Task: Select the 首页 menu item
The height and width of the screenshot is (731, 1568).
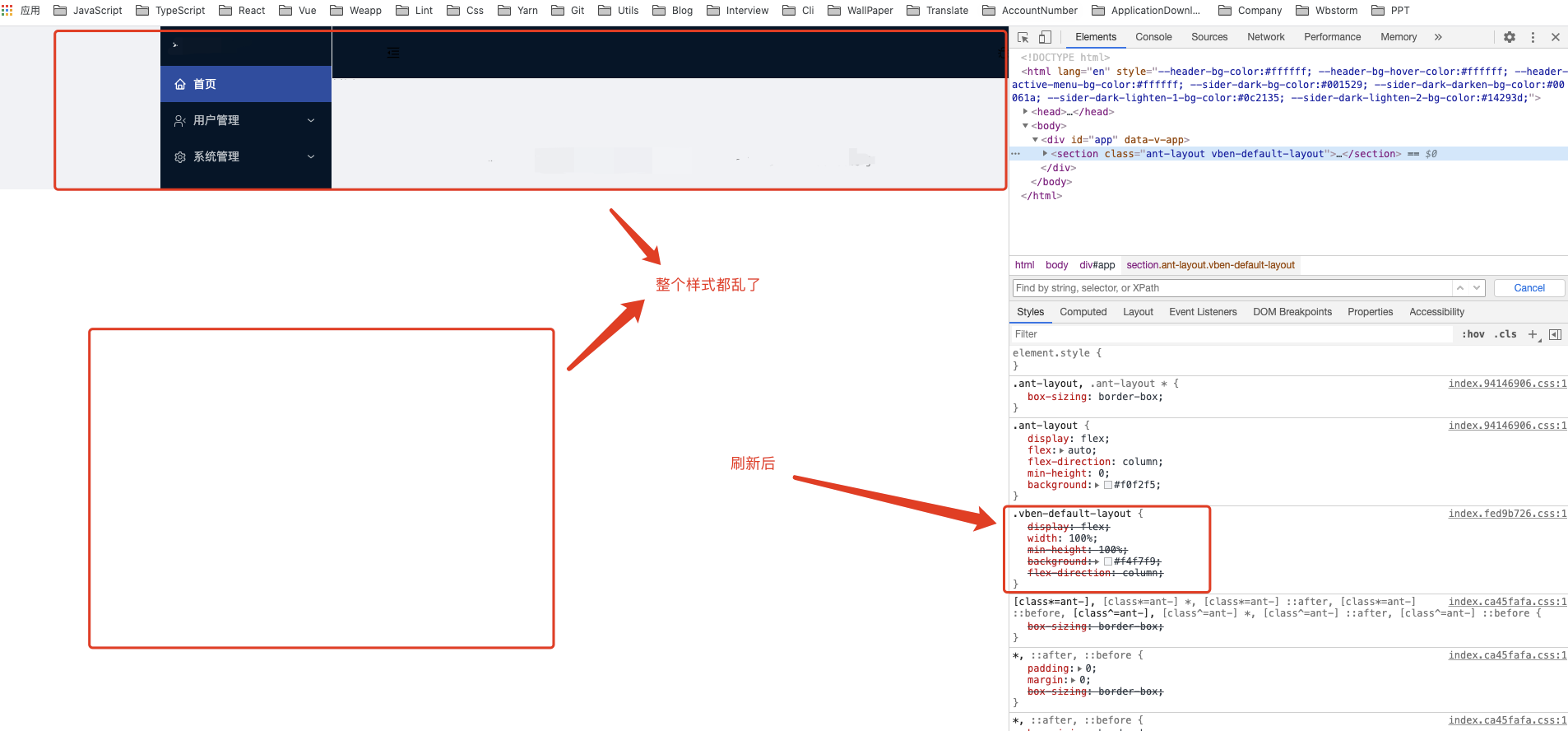Action: click(x=246, y=84)
